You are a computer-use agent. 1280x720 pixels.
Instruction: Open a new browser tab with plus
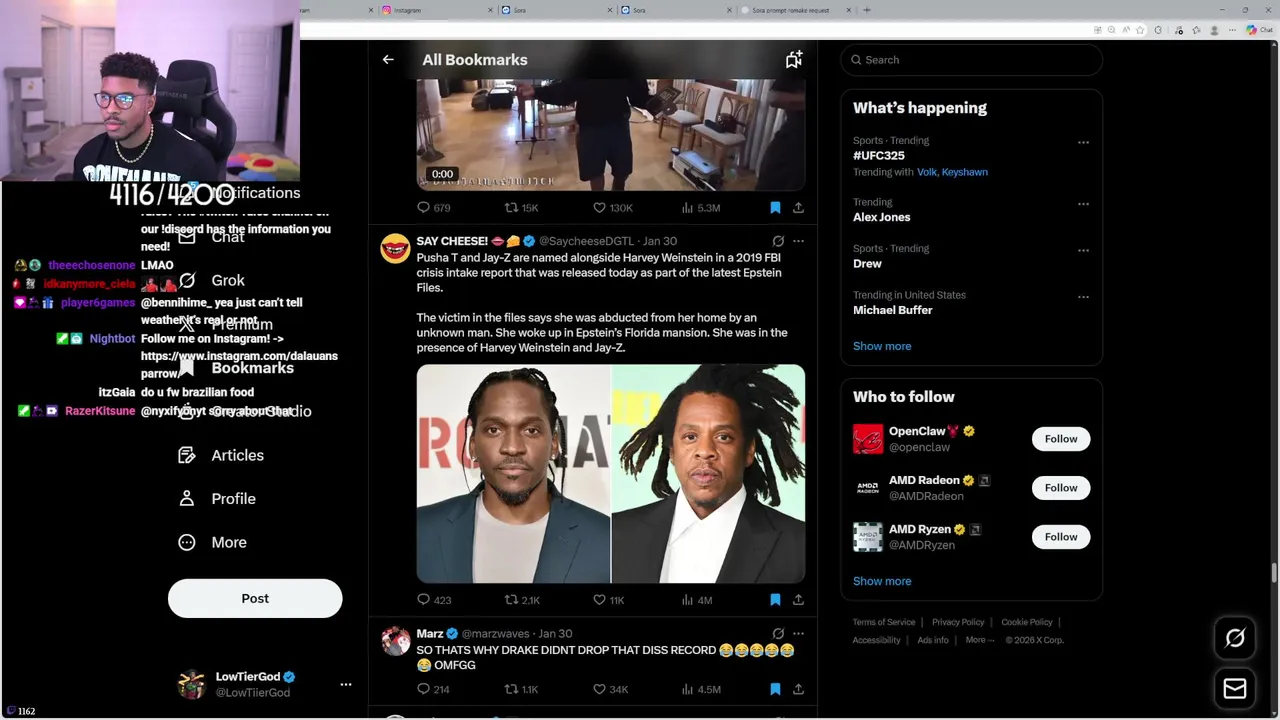[867, 10]
